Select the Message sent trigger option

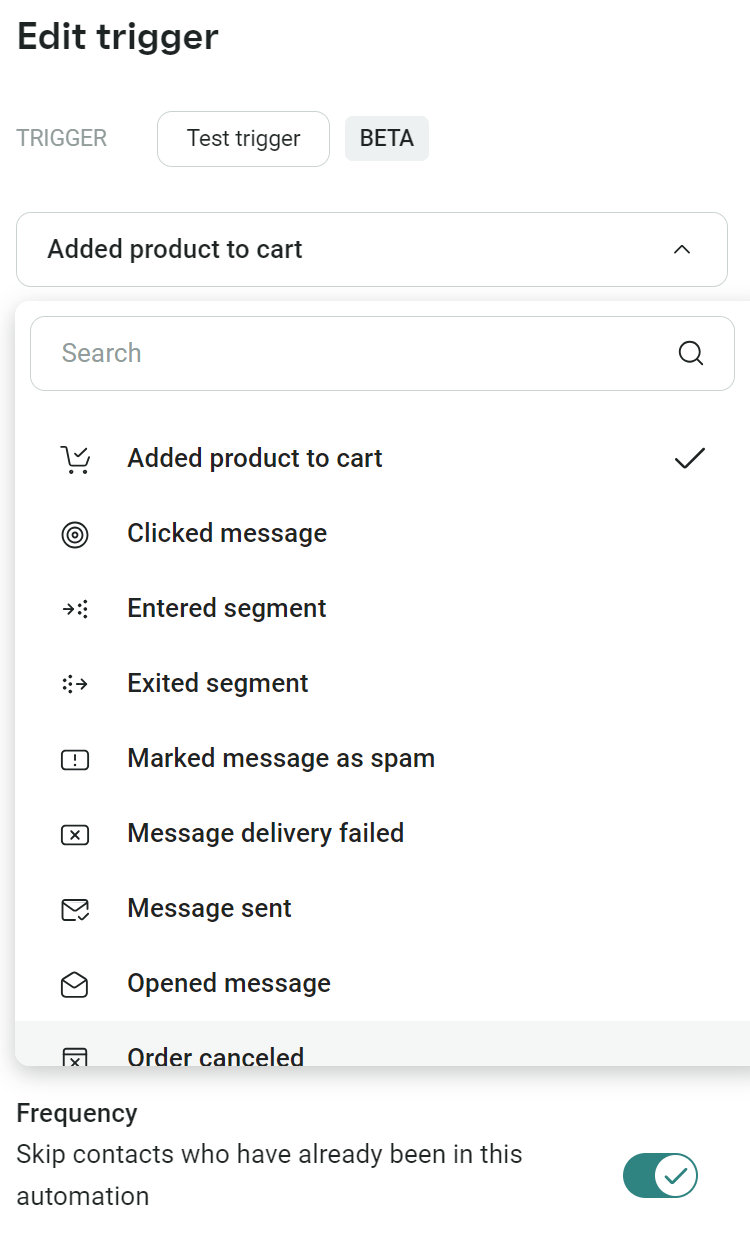(x=382, y=908)
